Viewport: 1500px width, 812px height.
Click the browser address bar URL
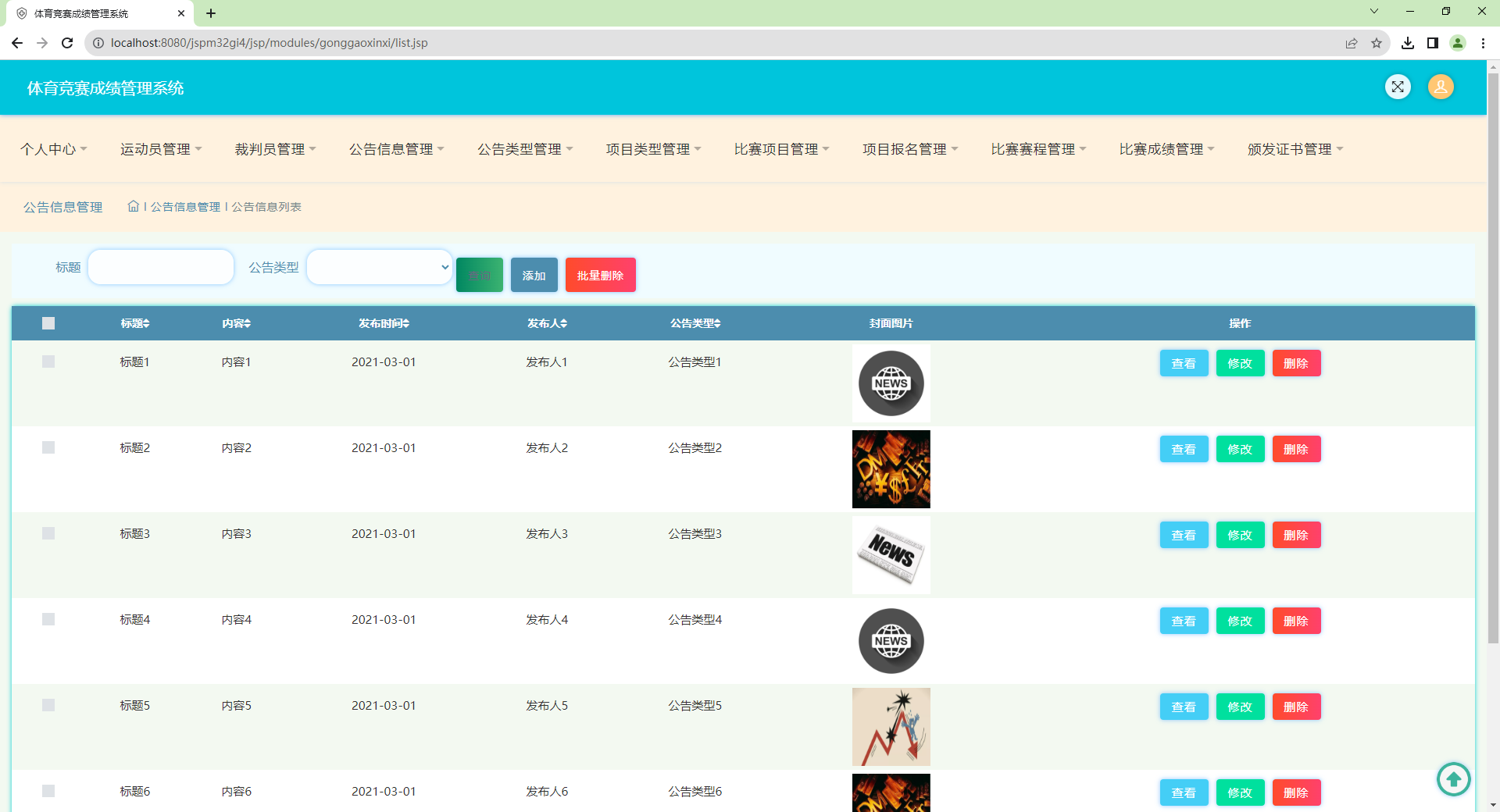270,43
